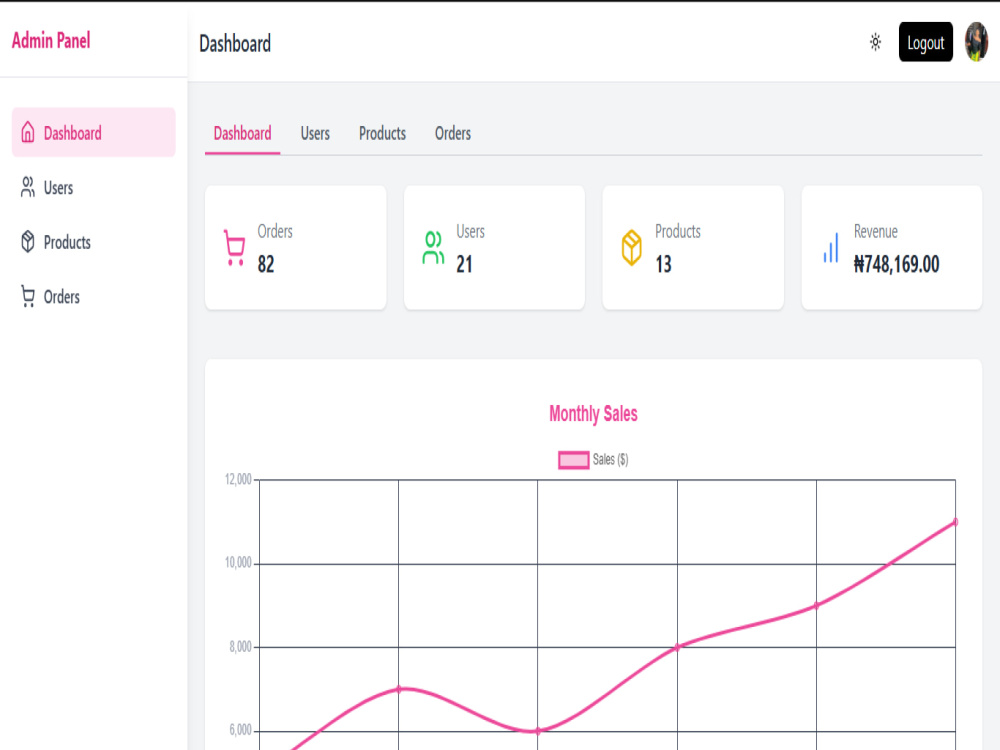The width and height of the screenshot is (1000, 750).
Task: Open Products in the sidebar menu
Action: pos(93,242)
